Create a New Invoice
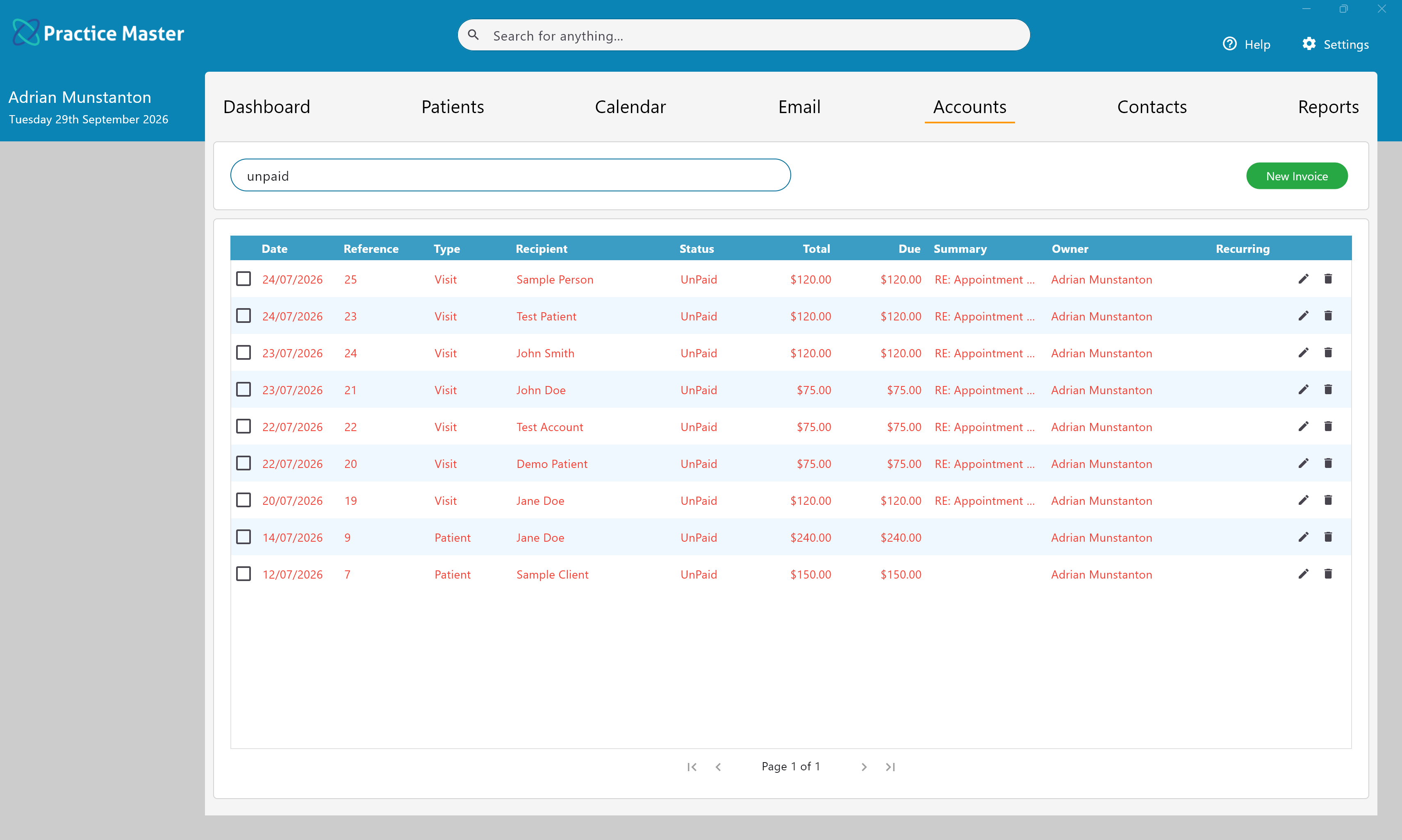 (x=1297, y=176)
